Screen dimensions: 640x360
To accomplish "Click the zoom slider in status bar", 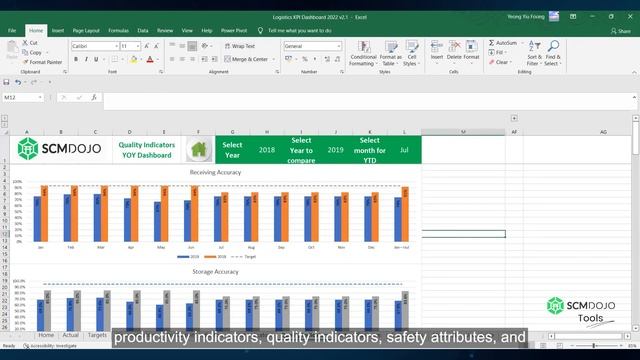I will coord(594,346).
